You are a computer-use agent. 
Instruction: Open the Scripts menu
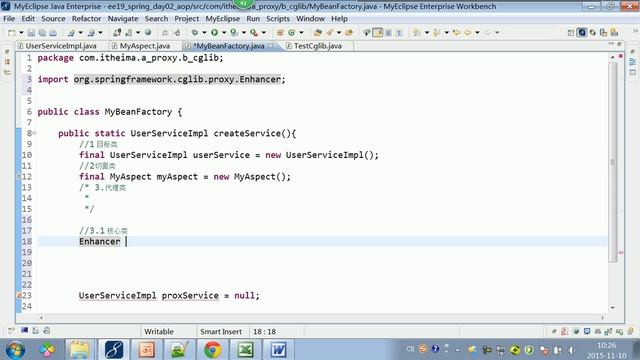tap(278, 19)
